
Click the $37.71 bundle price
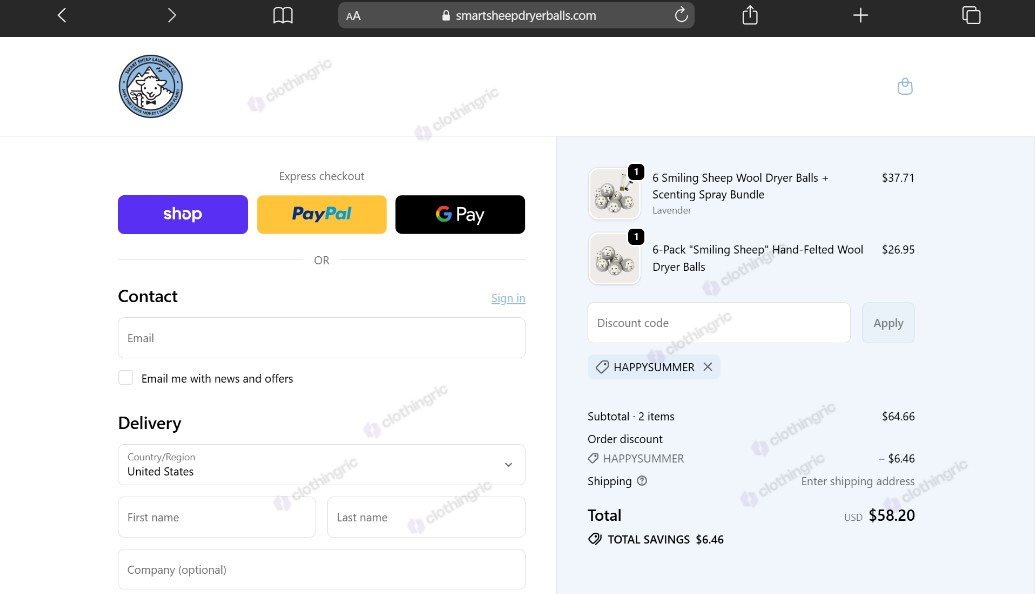pos(898,178)
